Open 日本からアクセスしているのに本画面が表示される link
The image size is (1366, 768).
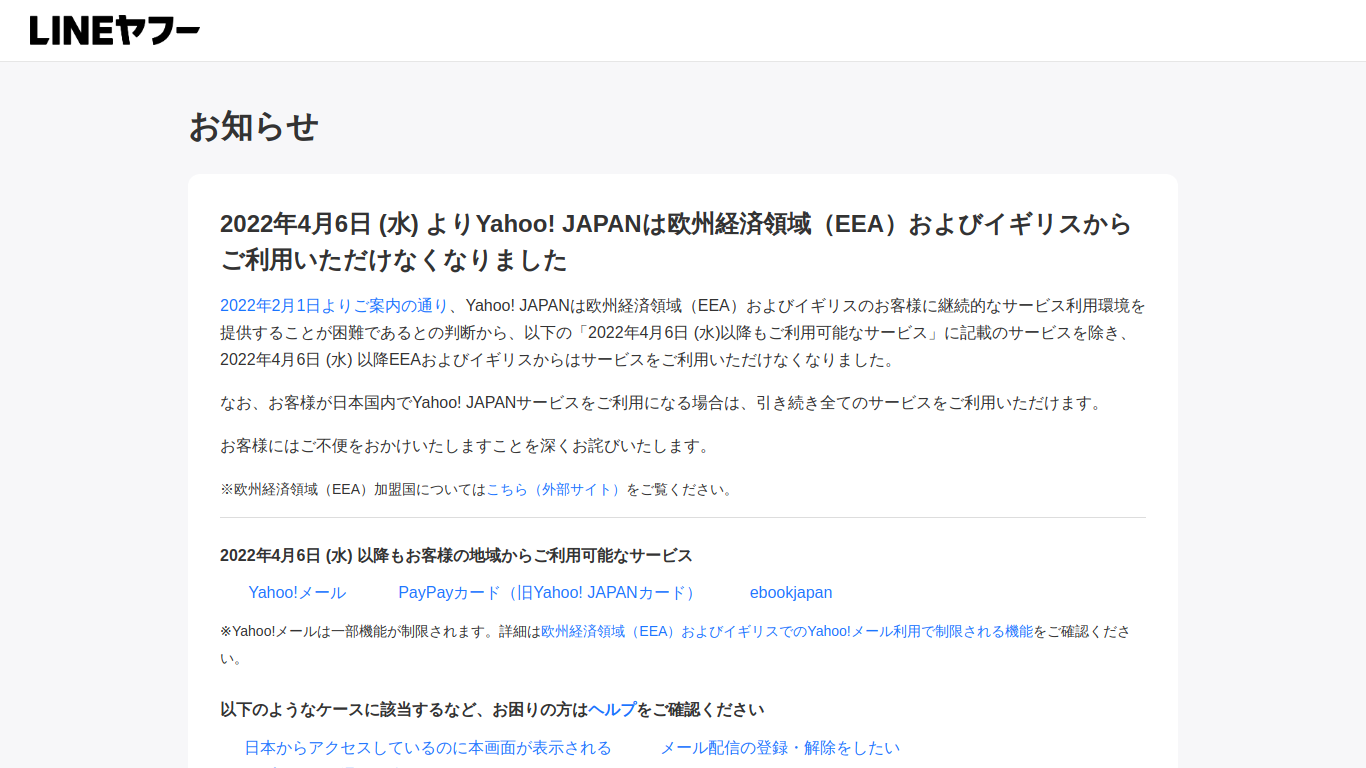[x=428, y=748]
